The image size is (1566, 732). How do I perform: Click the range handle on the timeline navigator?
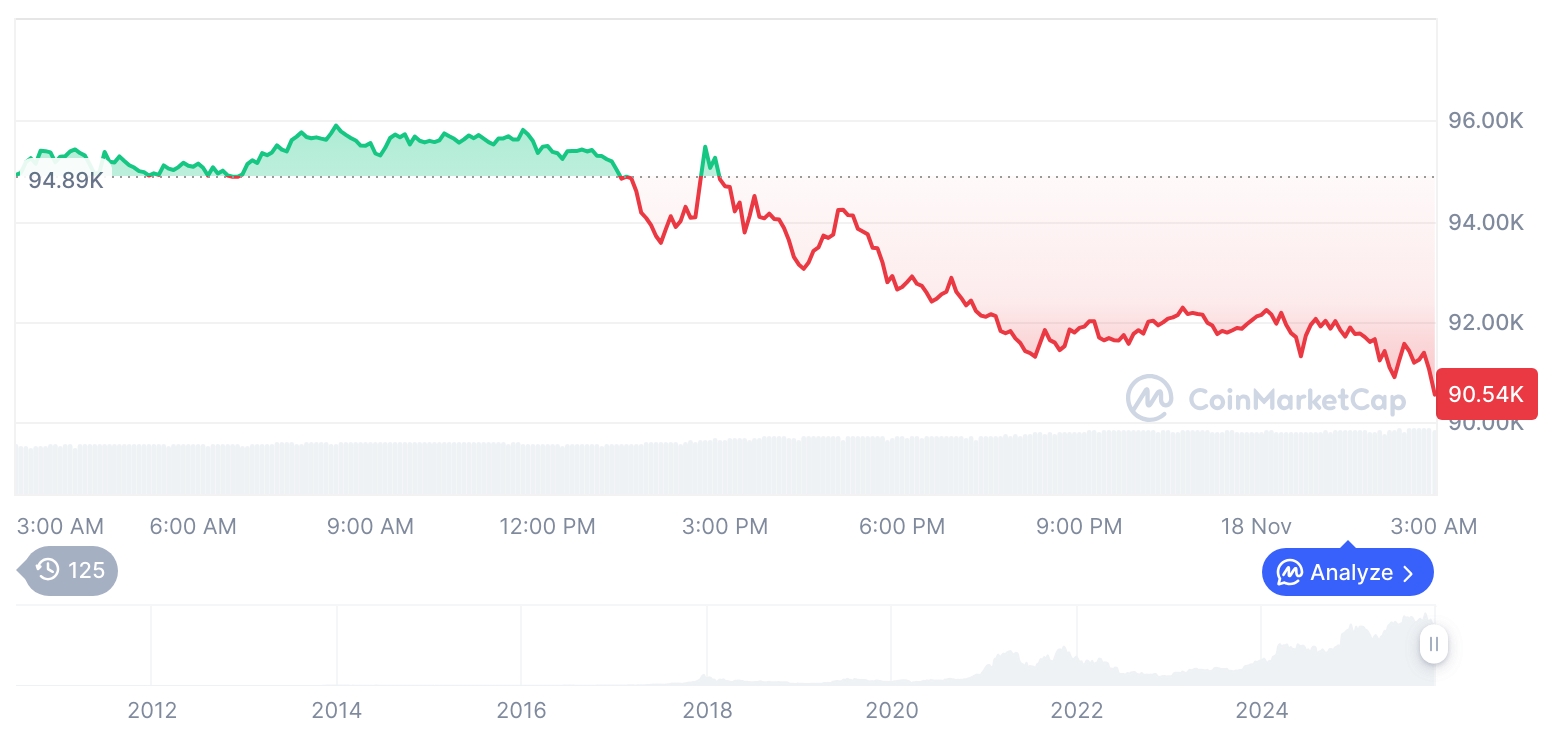pos(1433,644)
